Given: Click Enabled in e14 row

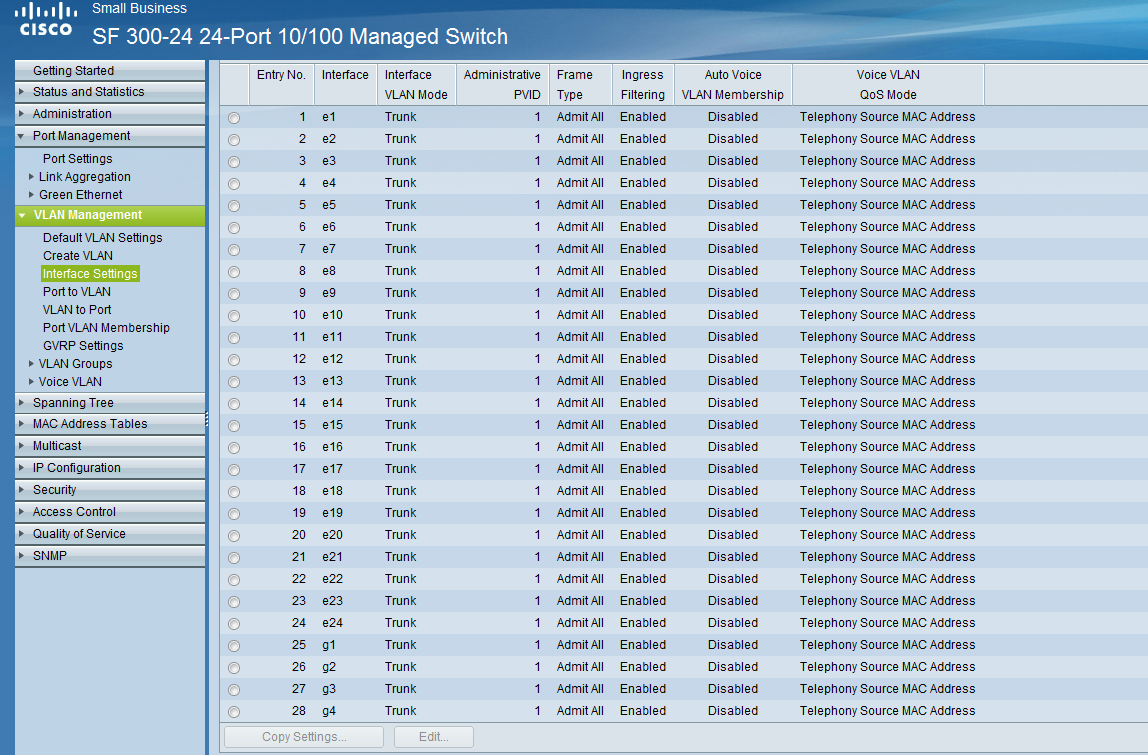Looking at the screenshot, I should (x=643, y=403).
